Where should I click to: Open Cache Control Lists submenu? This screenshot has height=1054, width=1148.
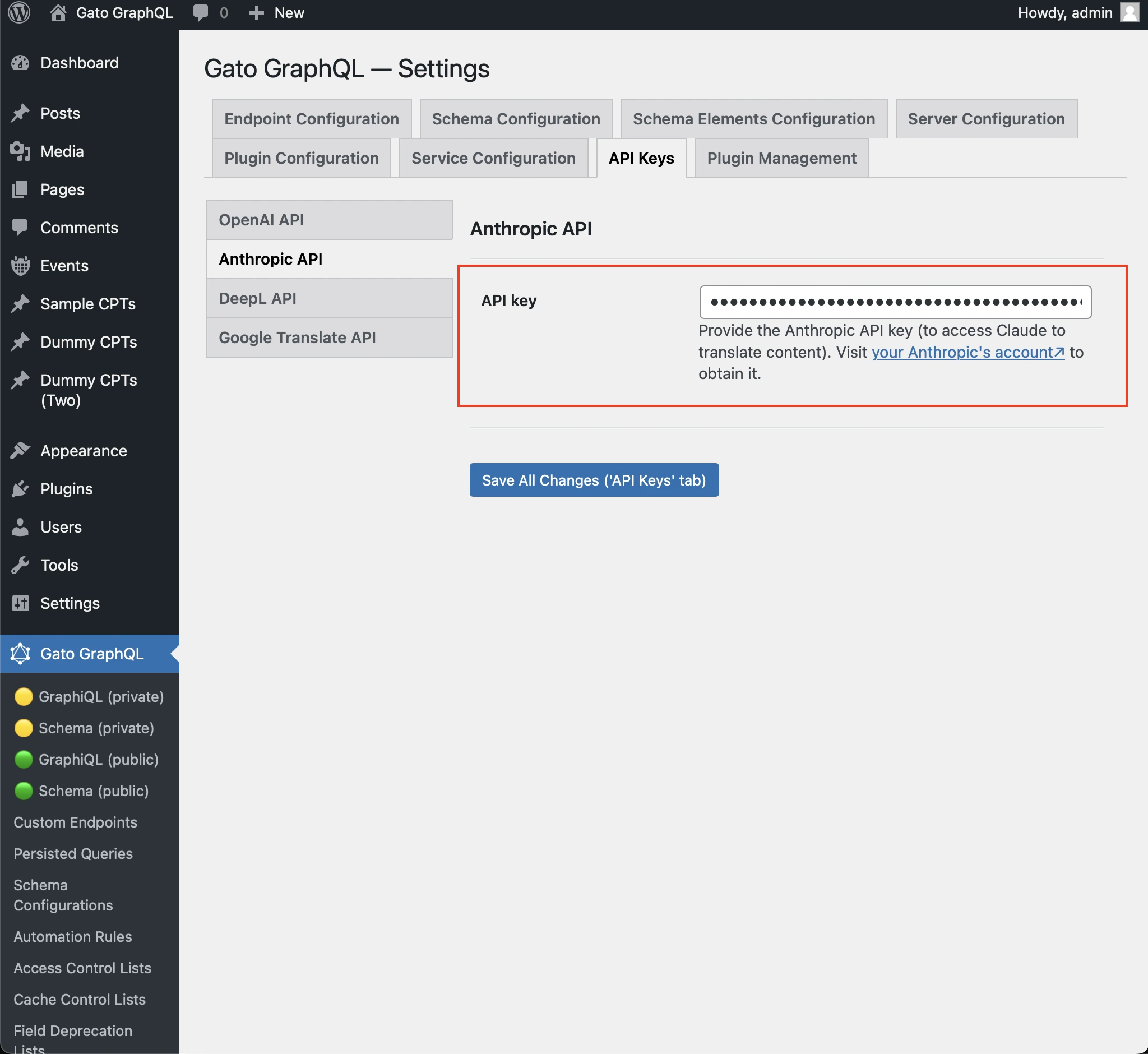(x=79, y=999)
